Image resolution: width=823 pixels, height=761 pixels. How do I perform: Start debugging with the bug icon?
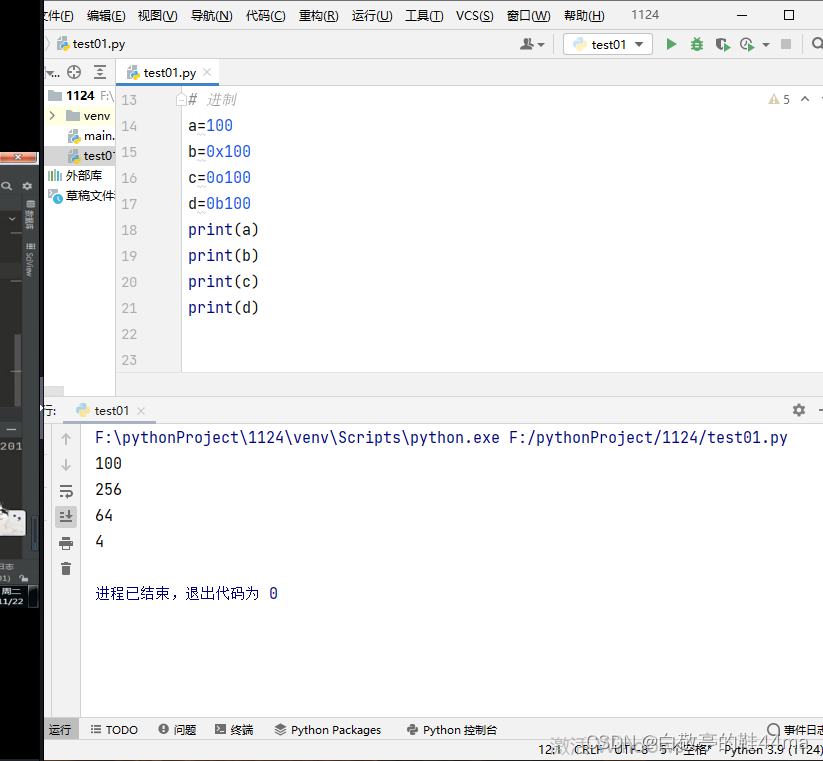(x=697, y=44)
